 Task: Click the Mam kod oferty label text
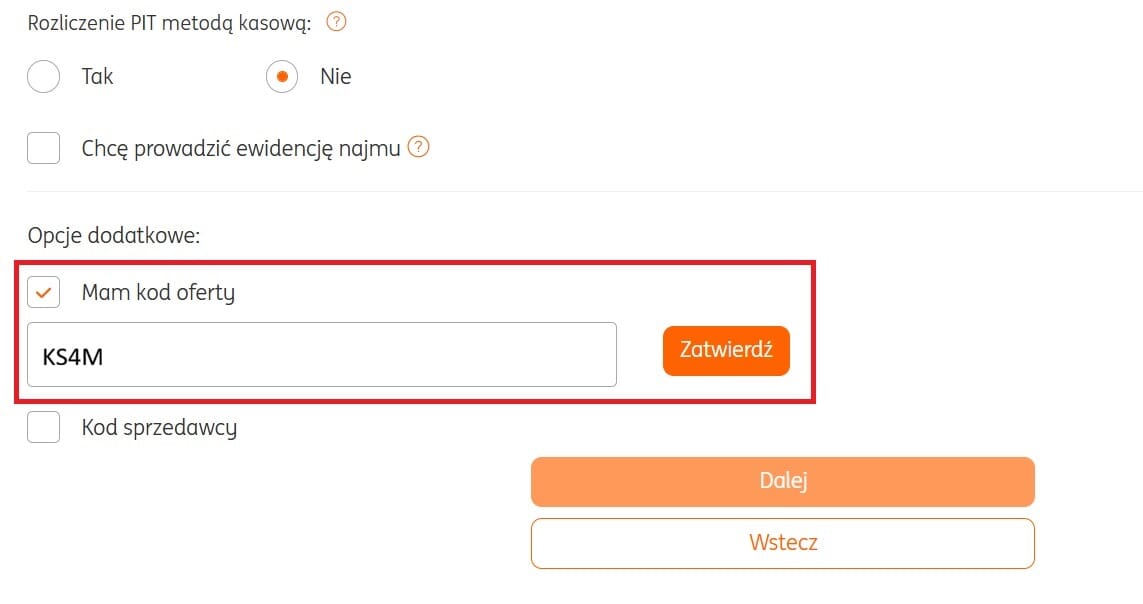[158, 294]
